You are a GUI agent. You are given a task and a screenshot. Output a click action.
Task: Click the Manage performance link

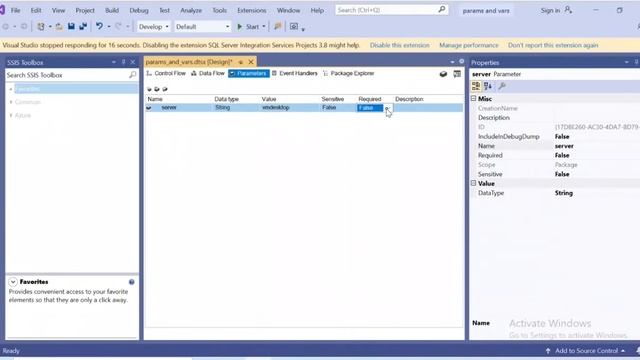[x=469, y=45]
